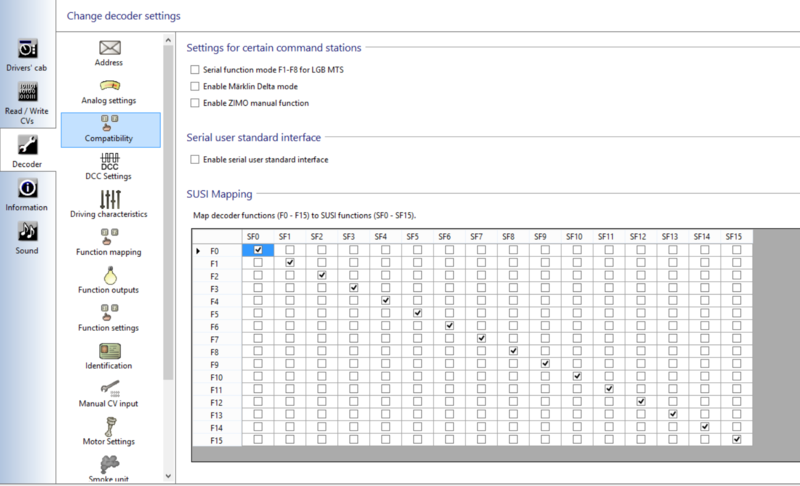
Task: Enable ZIMO manual function checkbox
Action: (x=194, y=103)
